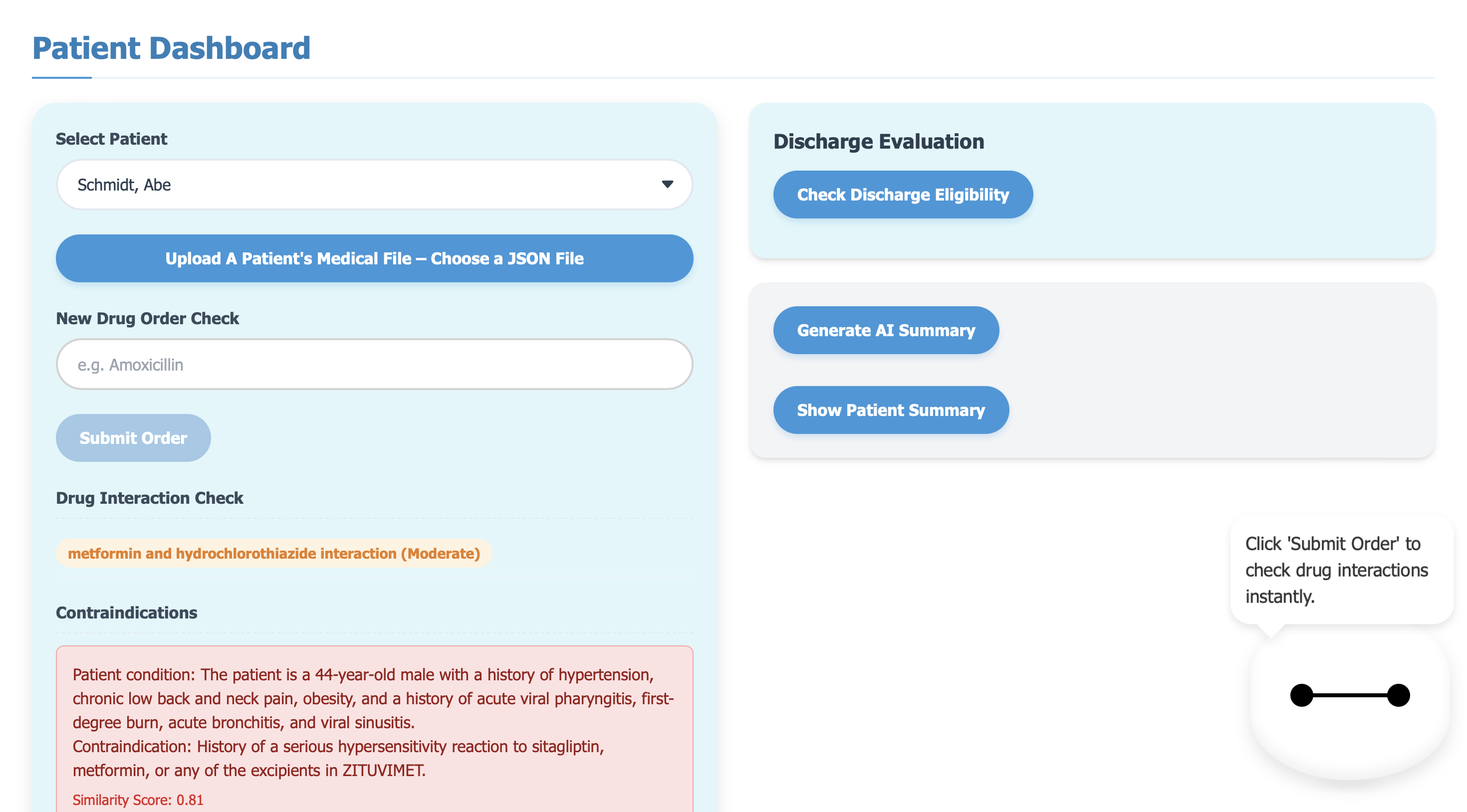Click the assistant's right eye dot
The height and width of the screenshot is (812, 1467).
(x=1398, y=695)
